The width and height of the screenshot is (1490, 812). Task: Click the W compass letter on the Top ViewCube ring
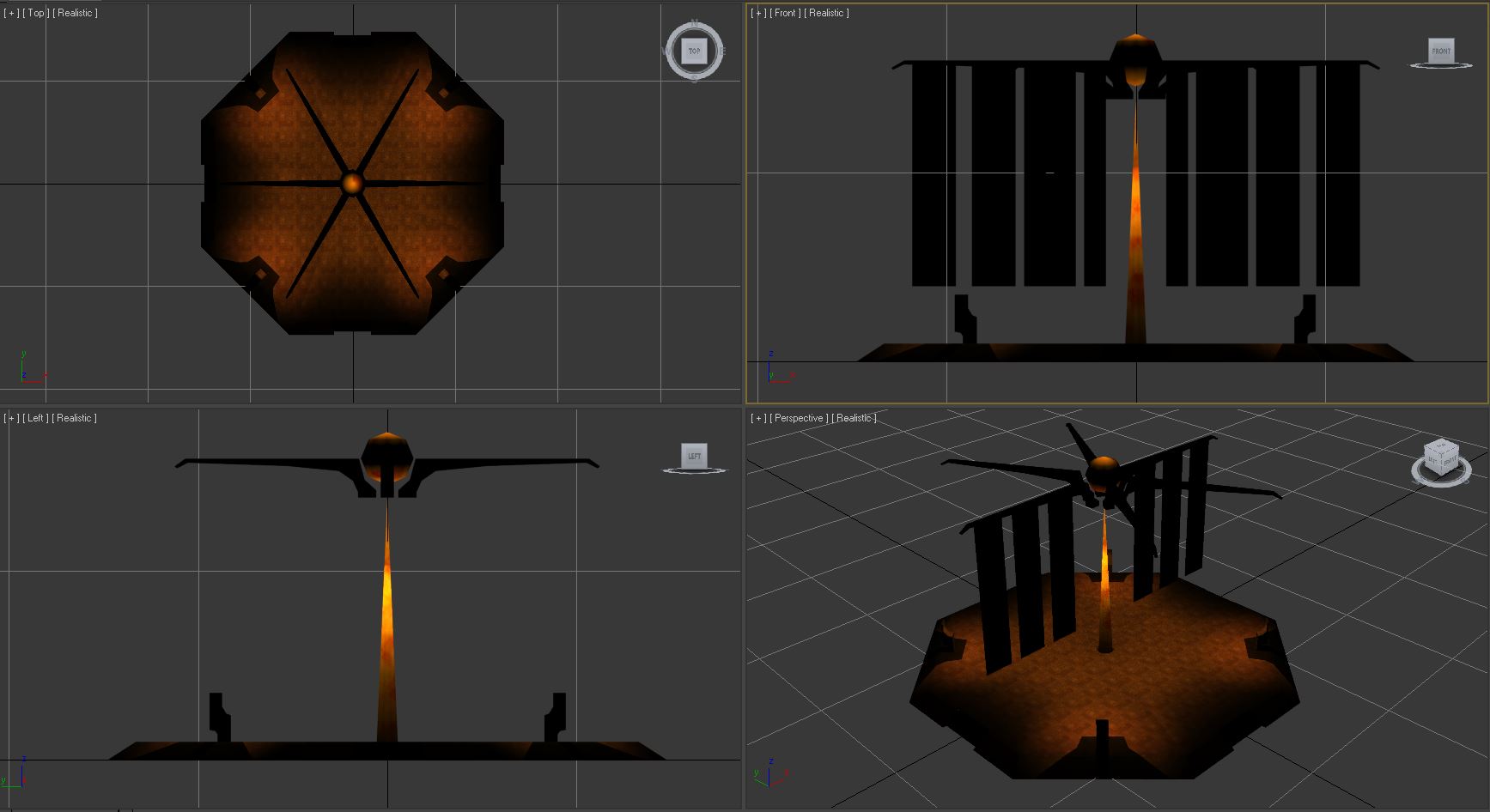pyautogui.click(x=666, y=52)
